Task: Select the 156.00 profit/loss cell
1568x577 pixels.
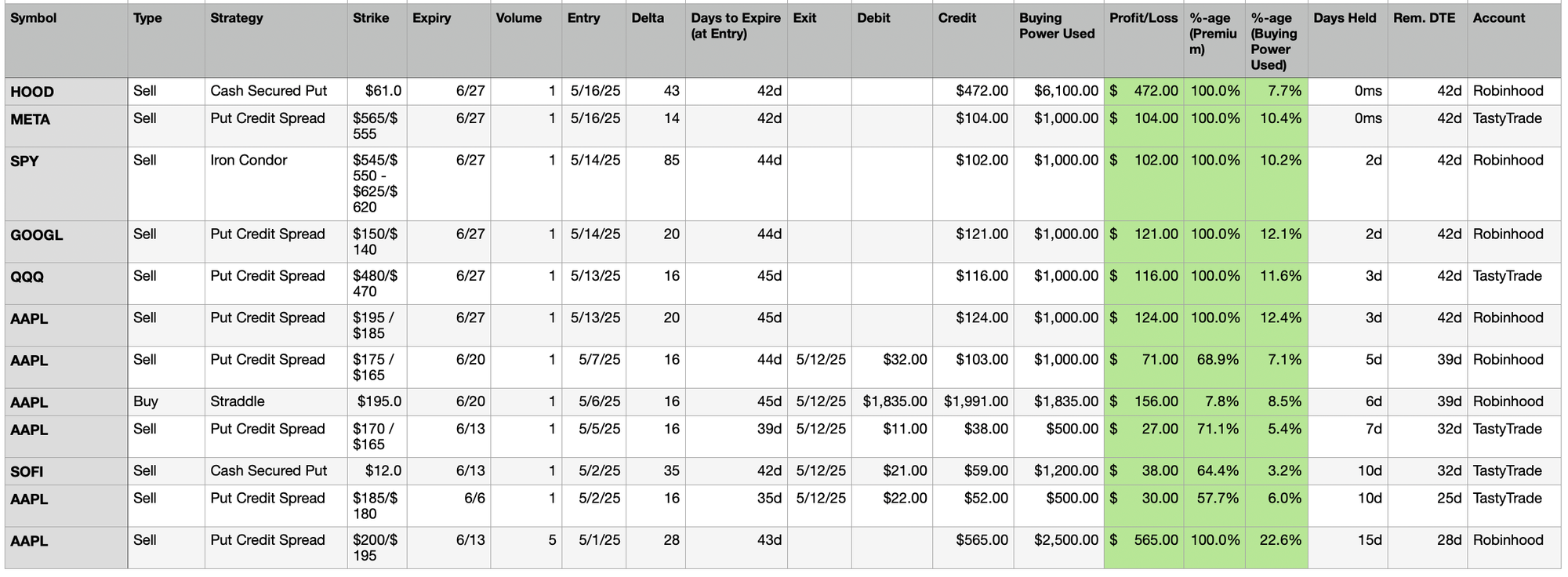Action: 1144,402
